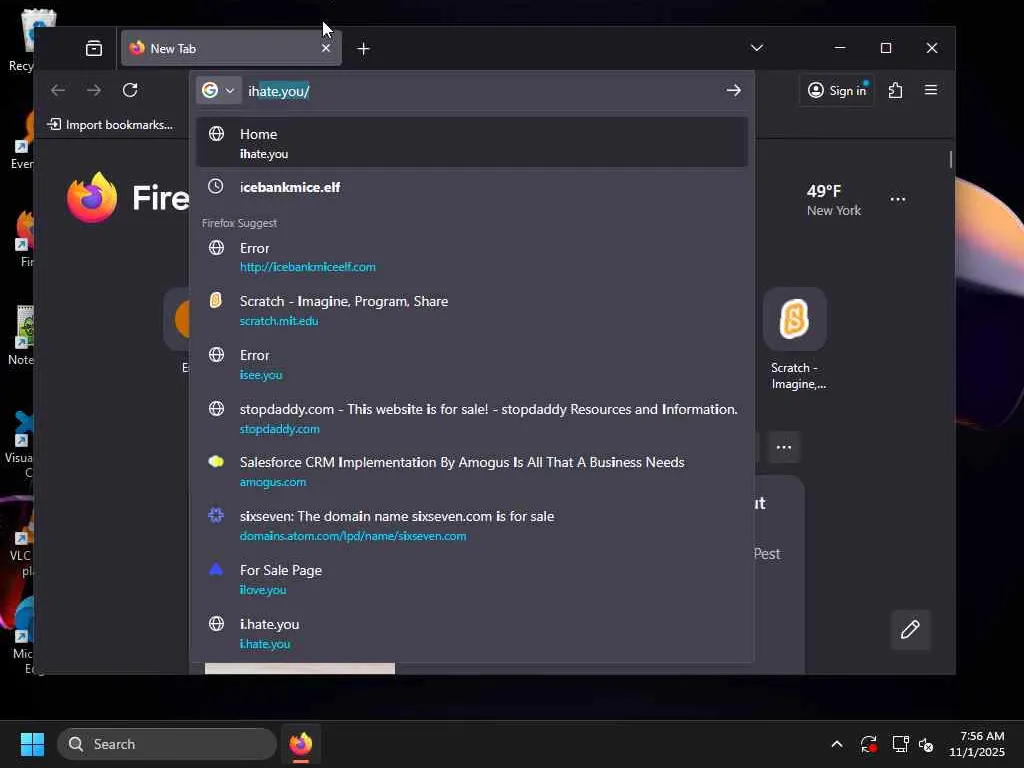Show hidden system tray icons chevron
This screenshot has height=768, width=1024.
837,744
